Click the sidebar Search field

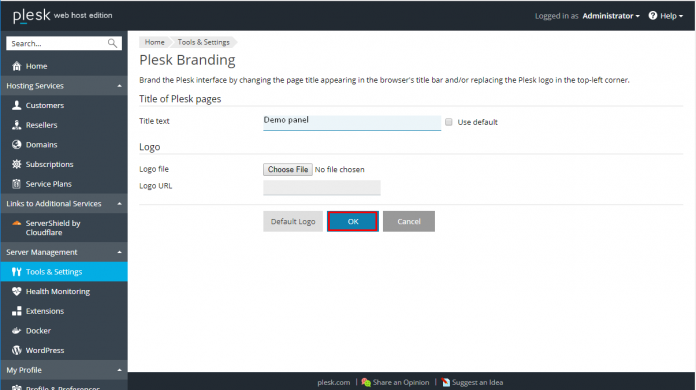(64, 43)
